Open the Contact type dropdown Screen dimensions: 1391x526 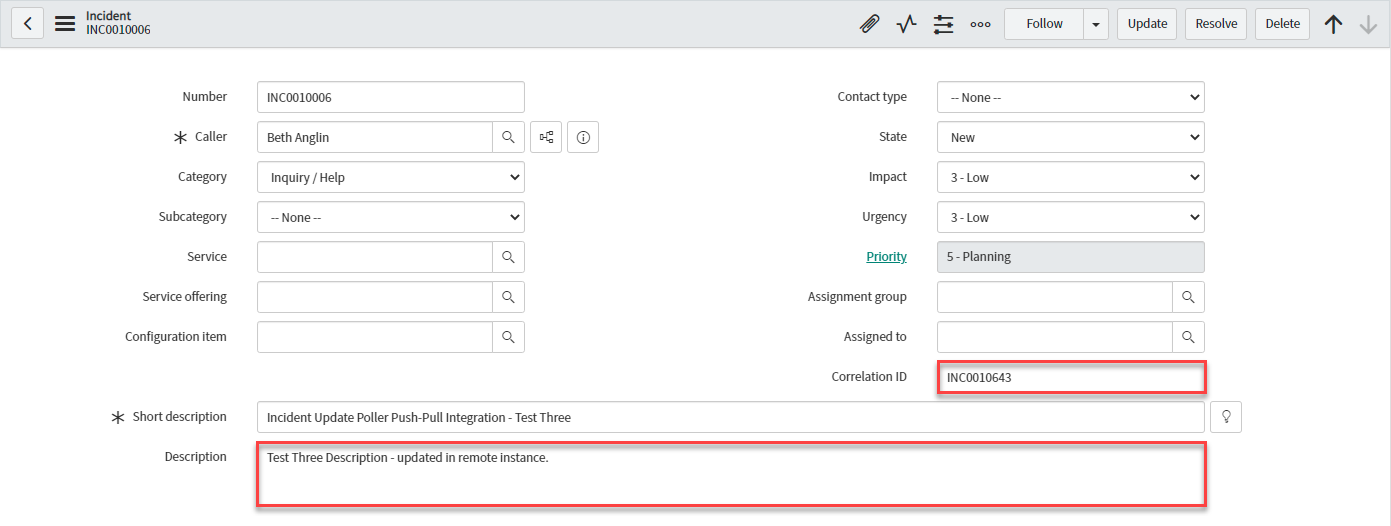(x=1070, y=97)
